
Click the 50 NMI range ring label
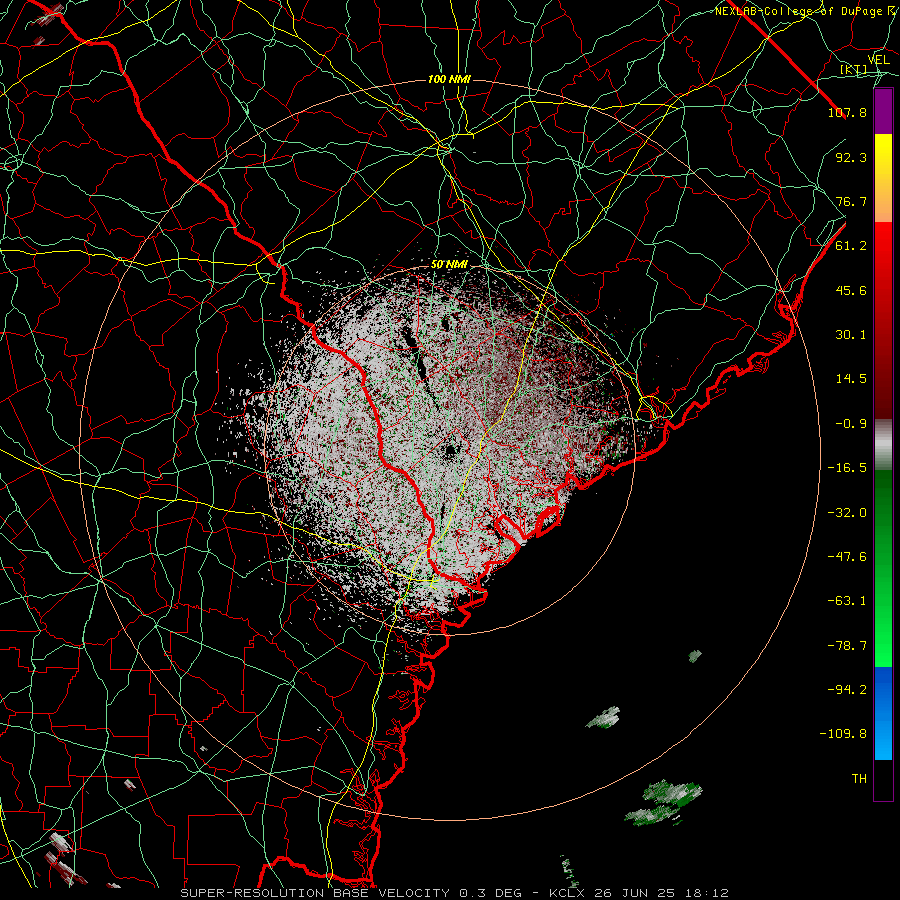[x=449, y=265]
